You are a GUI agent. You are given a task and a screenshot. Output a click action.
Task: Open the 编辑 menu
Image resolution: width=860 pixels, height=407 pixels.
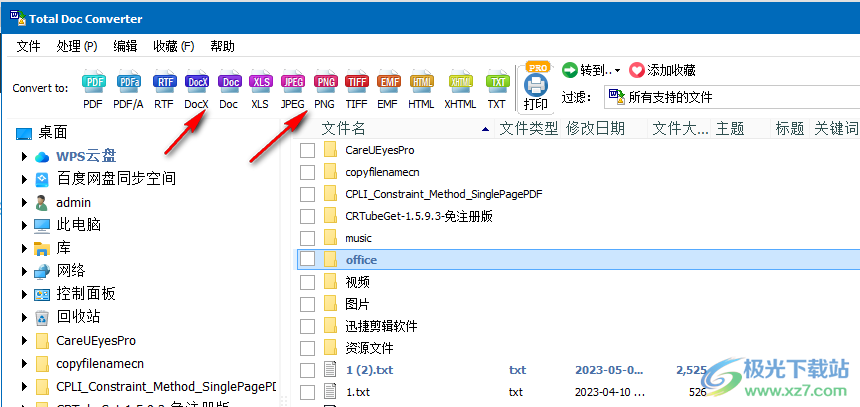(x=125, y=47)
